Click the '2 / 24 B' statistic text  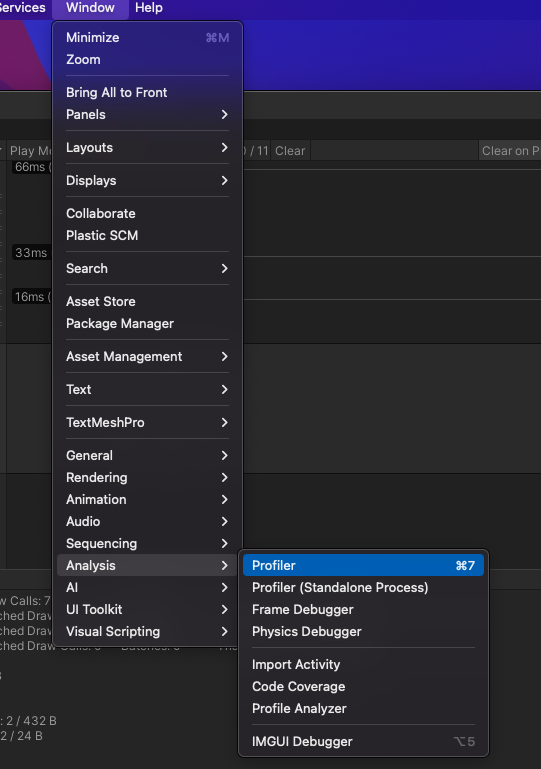(x=22, y=736)
